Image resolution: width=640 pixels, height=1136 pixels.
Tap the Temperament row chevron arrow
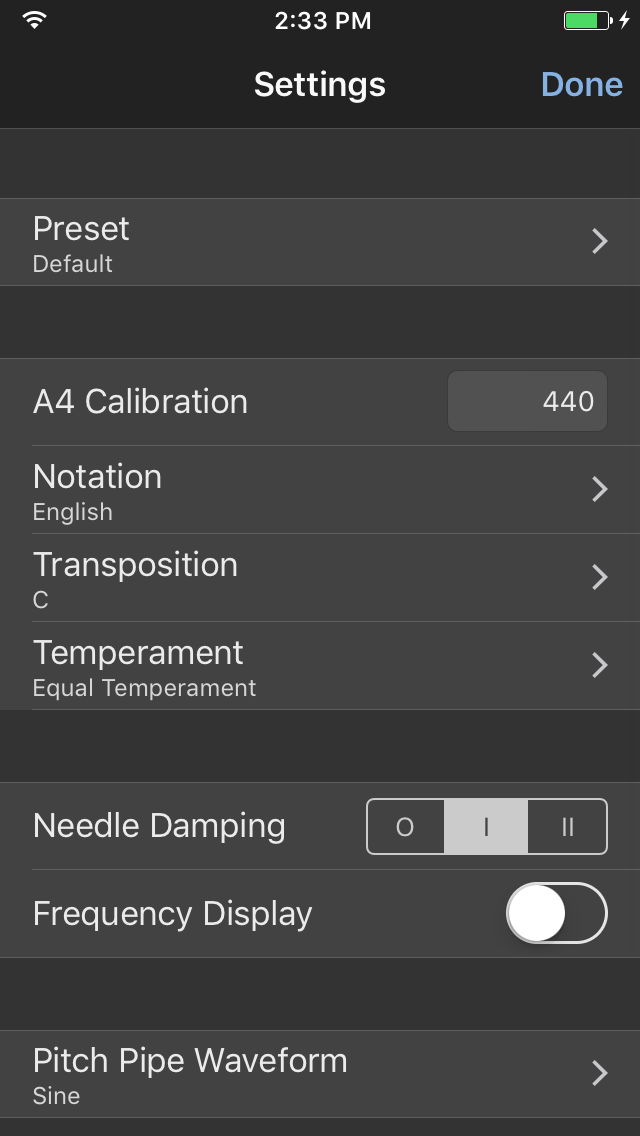pyautogui.click(x=600, y=665)
